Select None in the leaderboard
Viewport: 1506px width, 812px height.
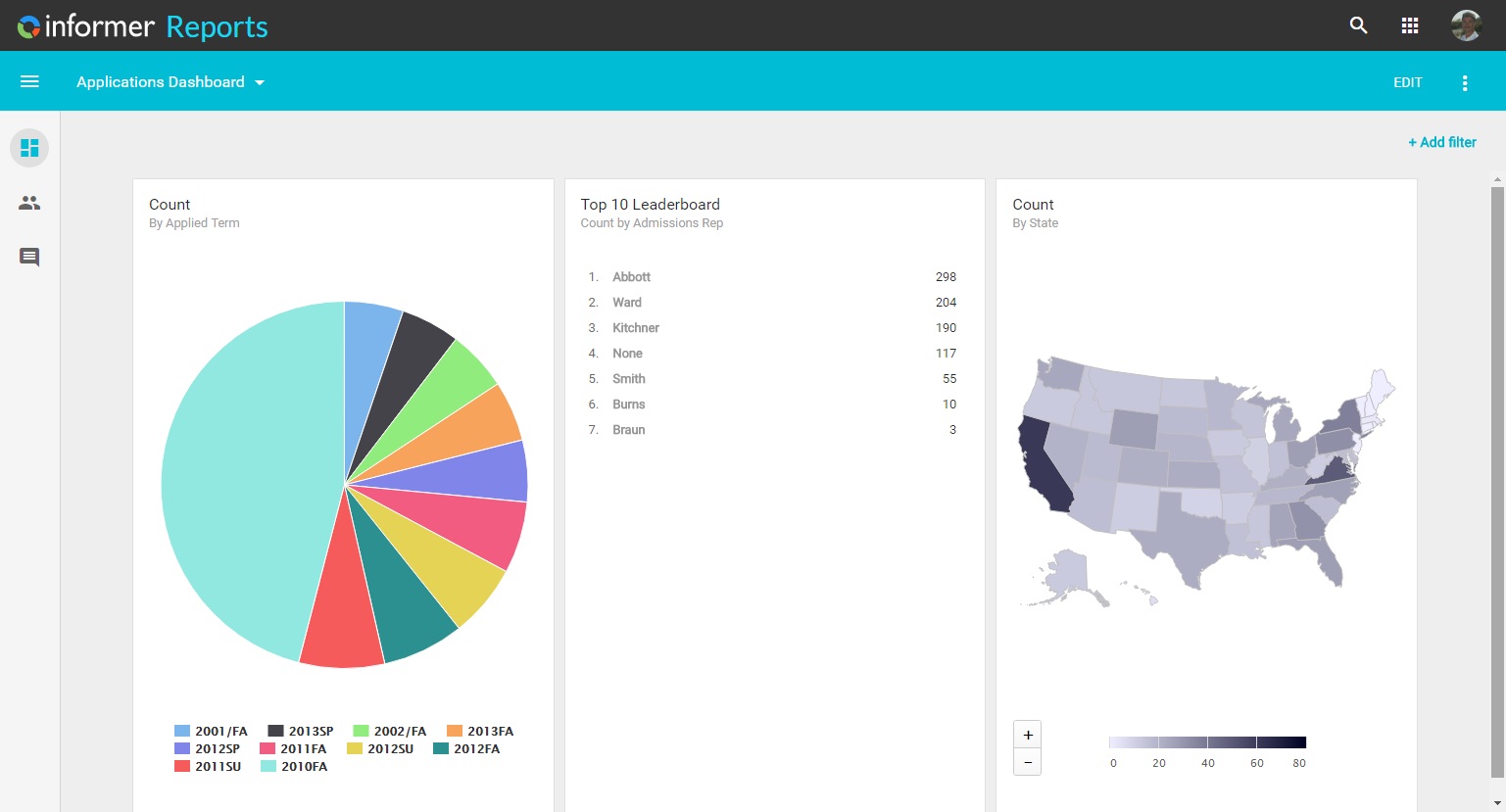(x=628, y=354)
